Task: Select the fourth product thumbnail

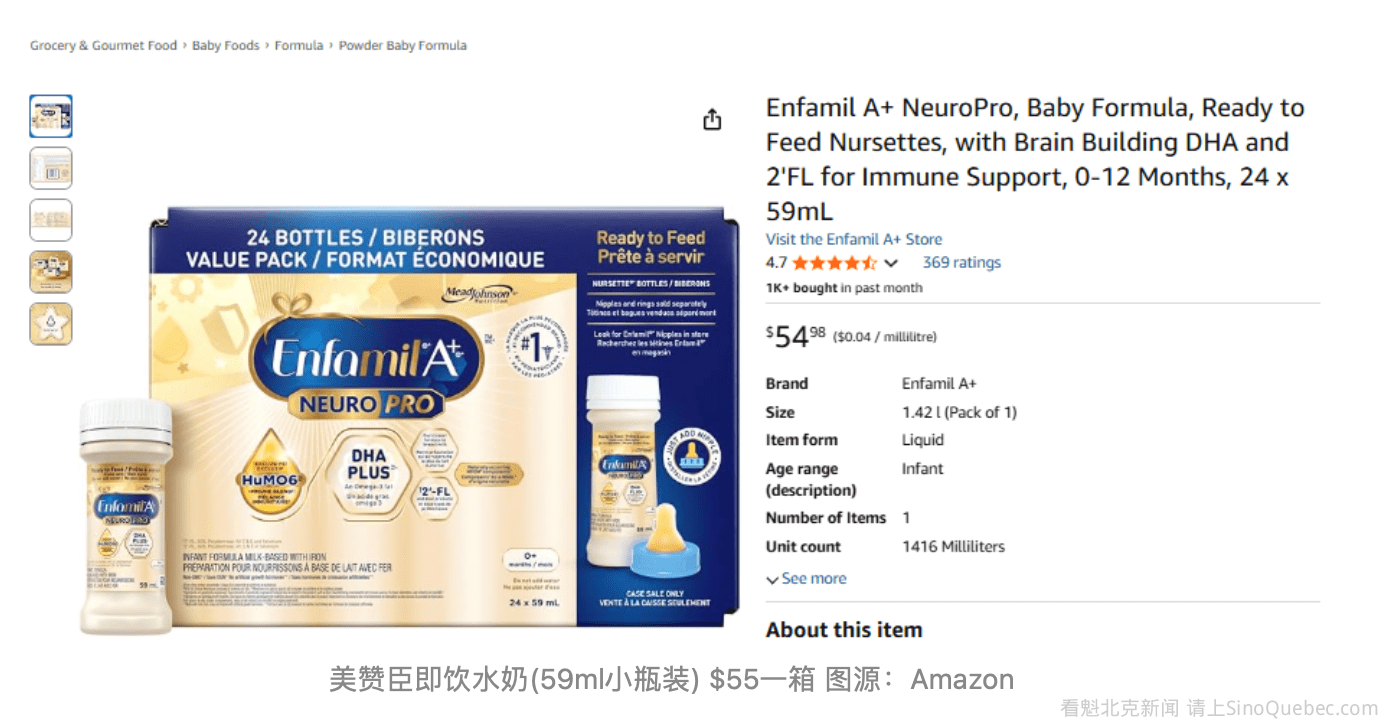Action: click(51, 272)
